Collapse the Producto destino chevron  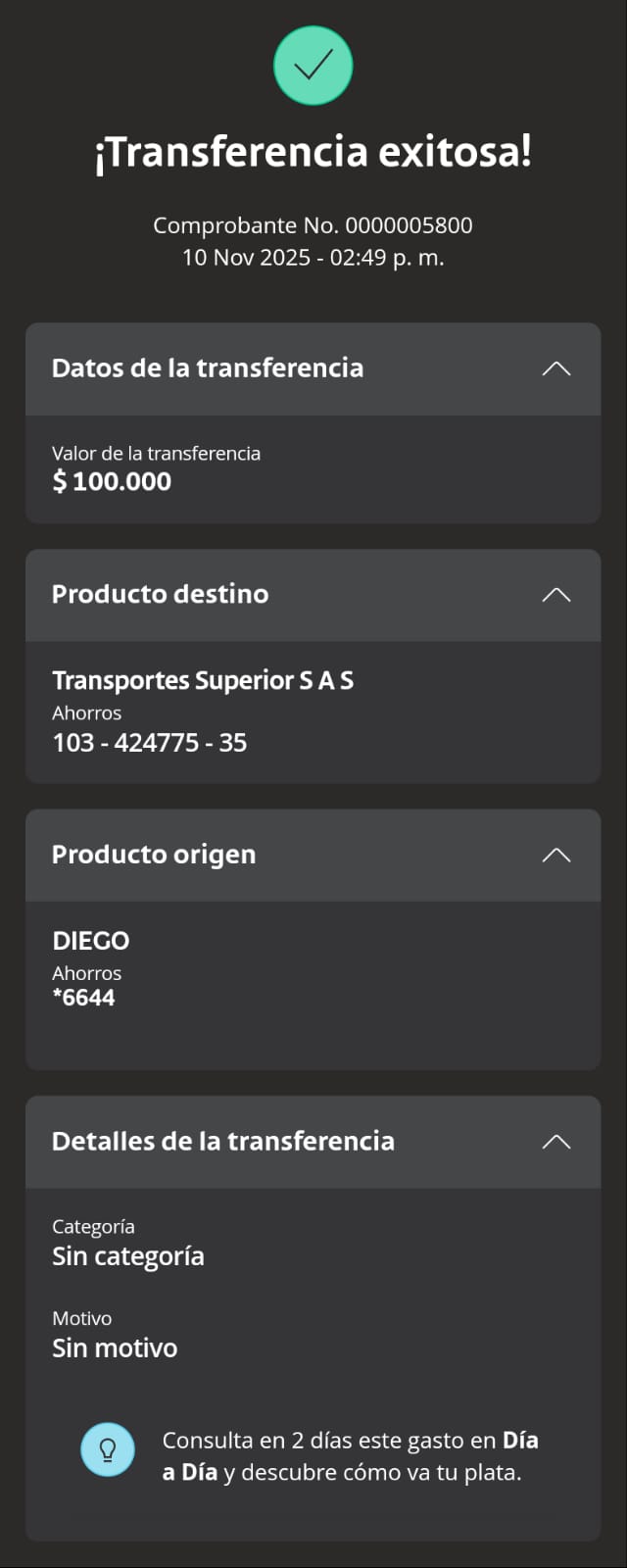(x=555, y=595)
